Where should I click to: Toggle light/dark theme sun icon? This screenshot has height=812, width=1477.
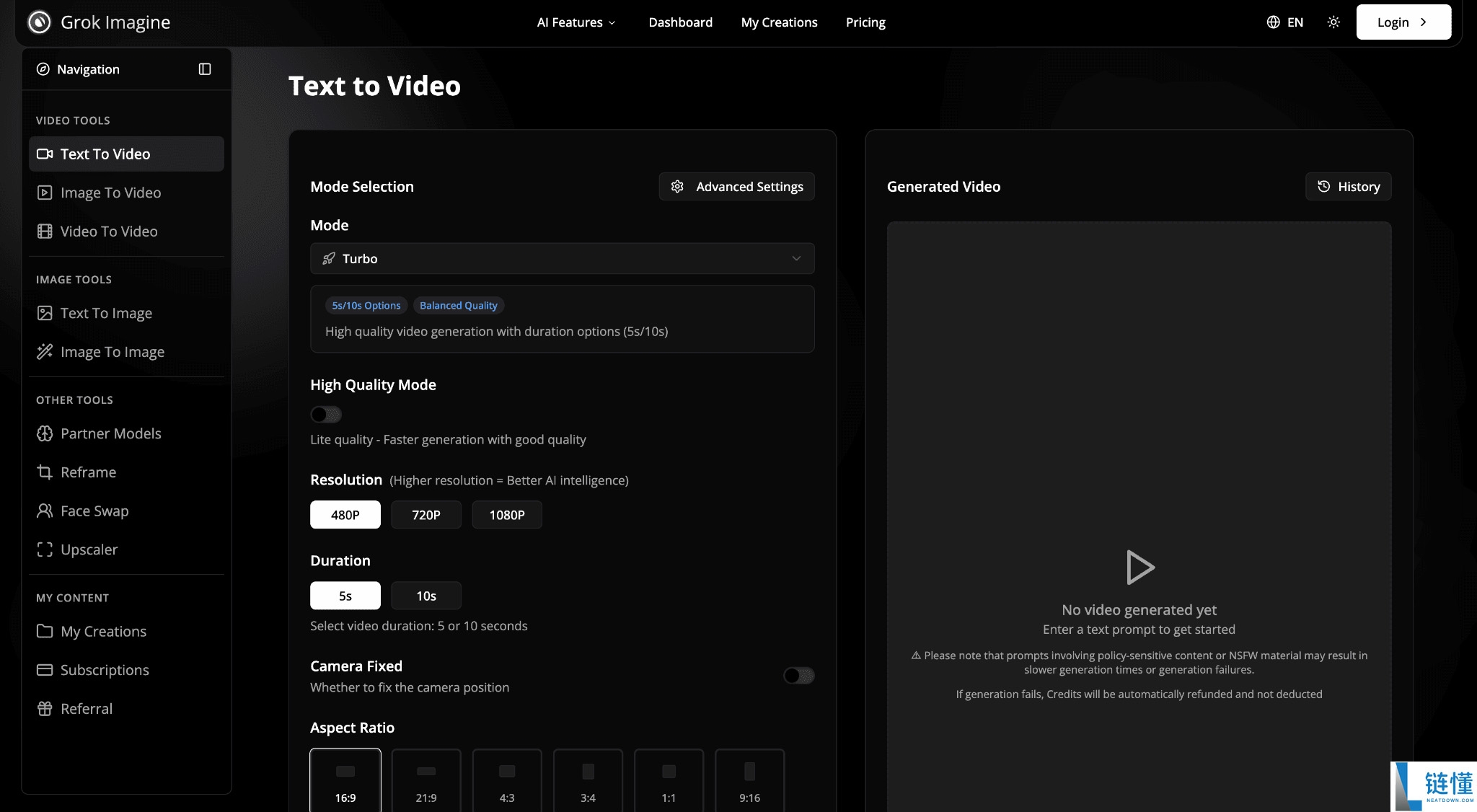pyautogui.click(x=1333, y=22)
